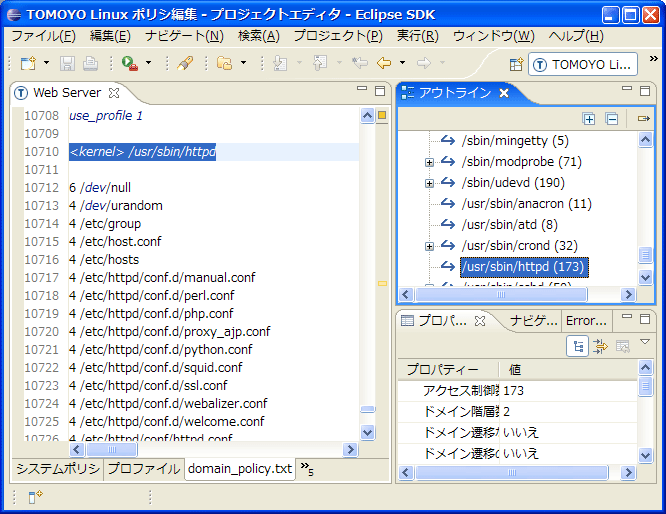
Task: Click the Run external tools icon
Action: pyautogui.click(x=130, y=63)
